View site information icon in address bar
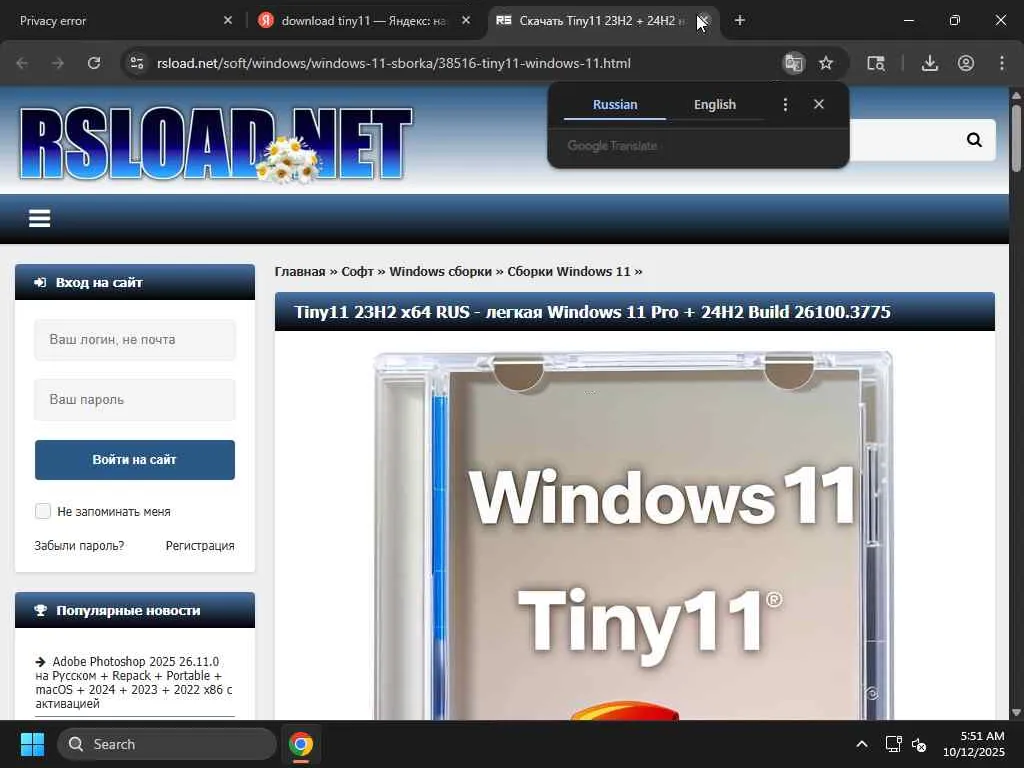This screenshot has width=1024, height=768. [137, 63]
